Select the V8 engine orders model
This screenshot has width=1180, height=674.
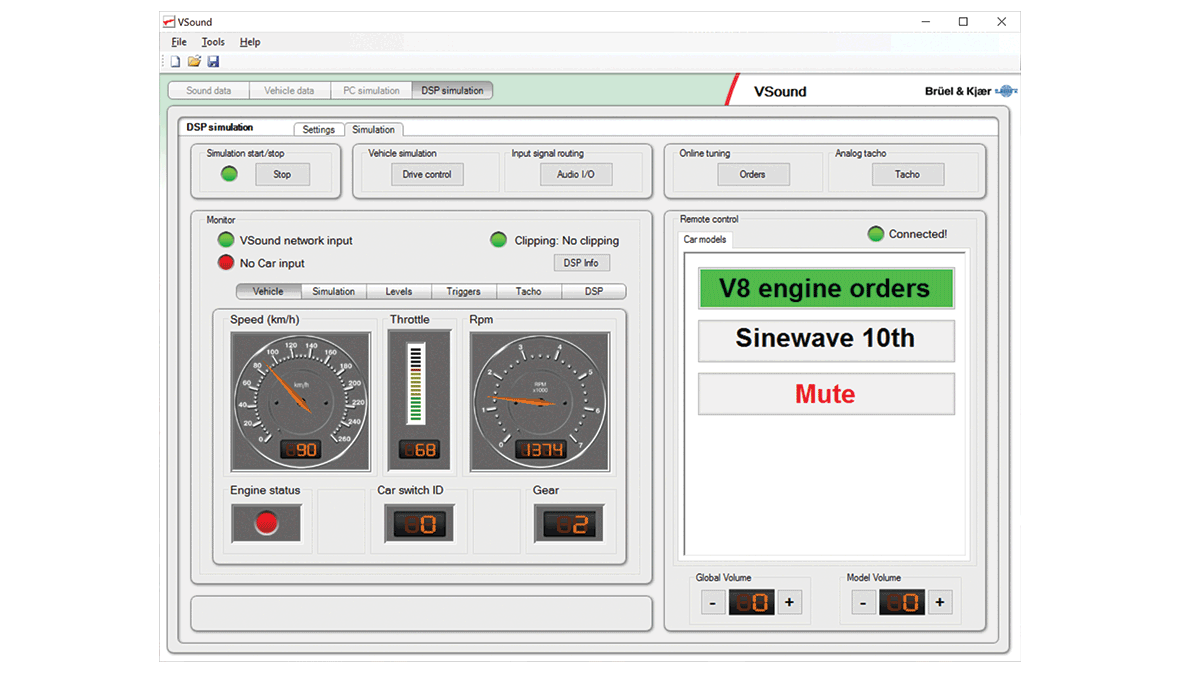click(825, 289)
